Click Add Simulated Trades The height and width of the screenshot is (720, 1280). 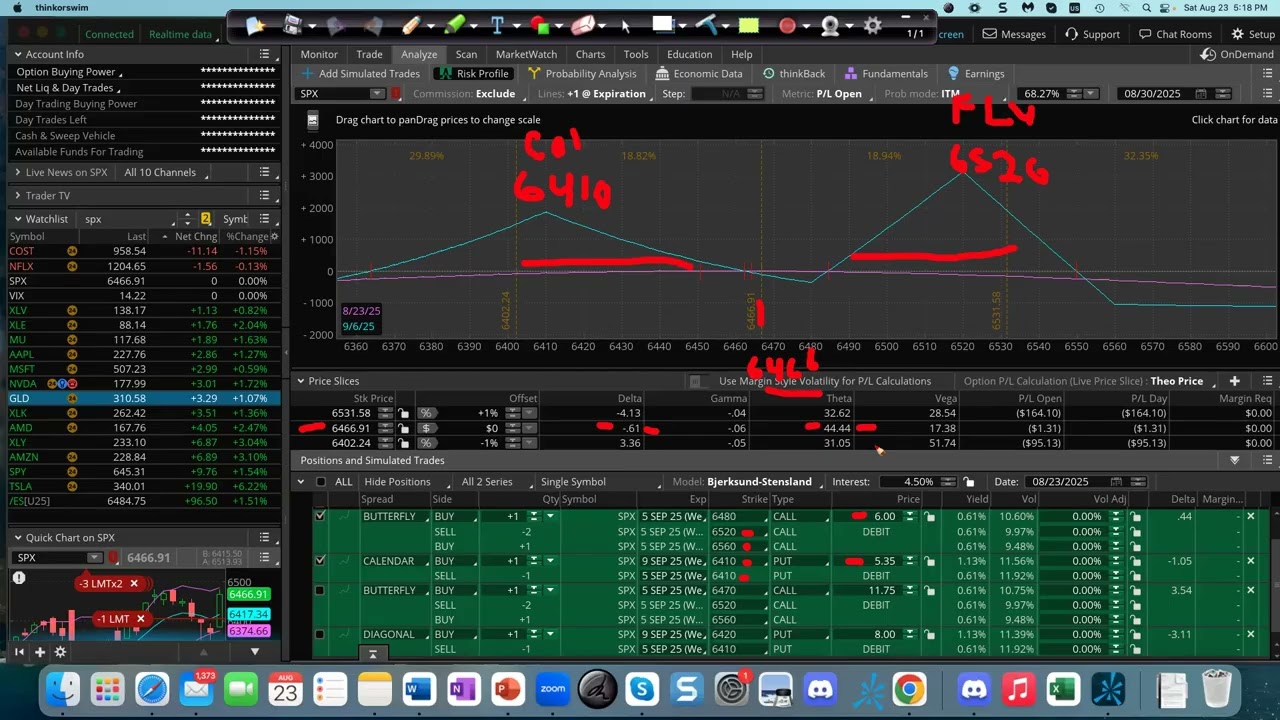(361, 74)
